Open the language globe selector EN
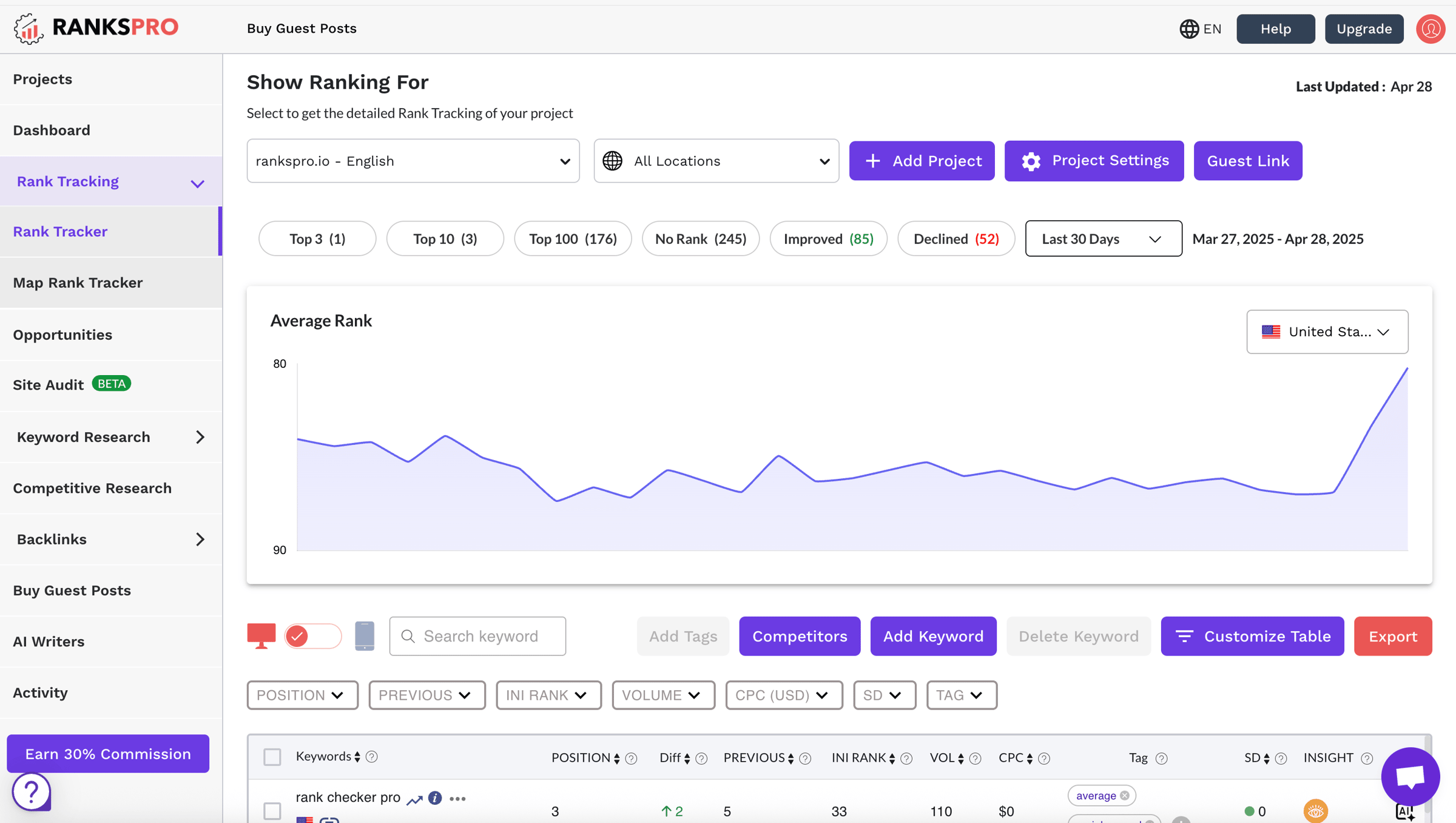The height and width of the screenshot is (823, 1456). coord(1200,29)
